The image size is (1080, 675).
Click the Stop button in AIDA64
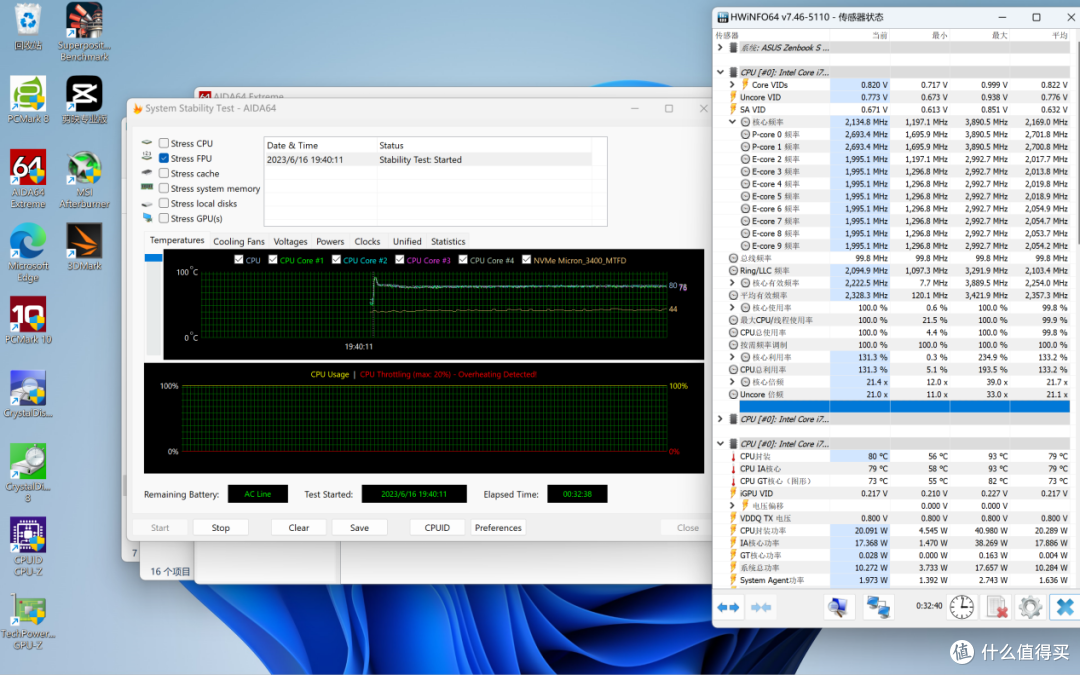tap(220, 528)
